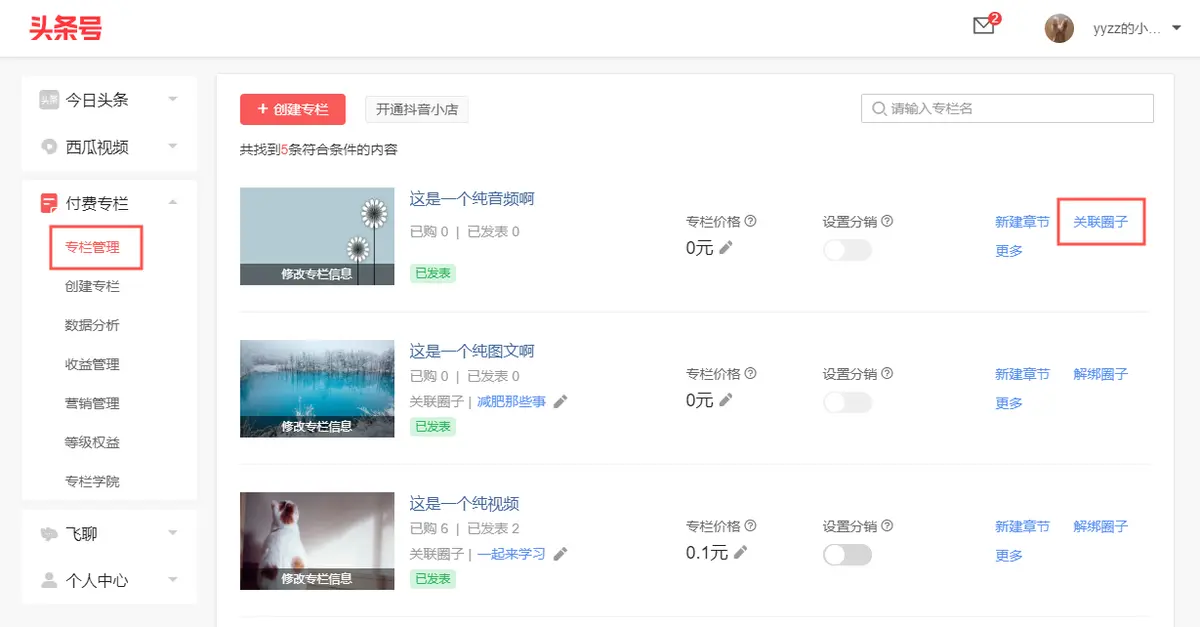The height and width of the screenshot is (627, 1200).
Task: Toggle 设置分销 for 这是一个纯图文啊
Action: (847, 402)
